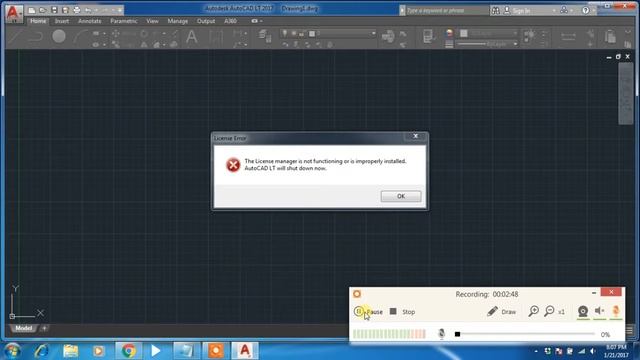The width and height of the screenshot is (640, 360).
Task: Click the binoculars search icon
Action: click(x=496, y=10)
